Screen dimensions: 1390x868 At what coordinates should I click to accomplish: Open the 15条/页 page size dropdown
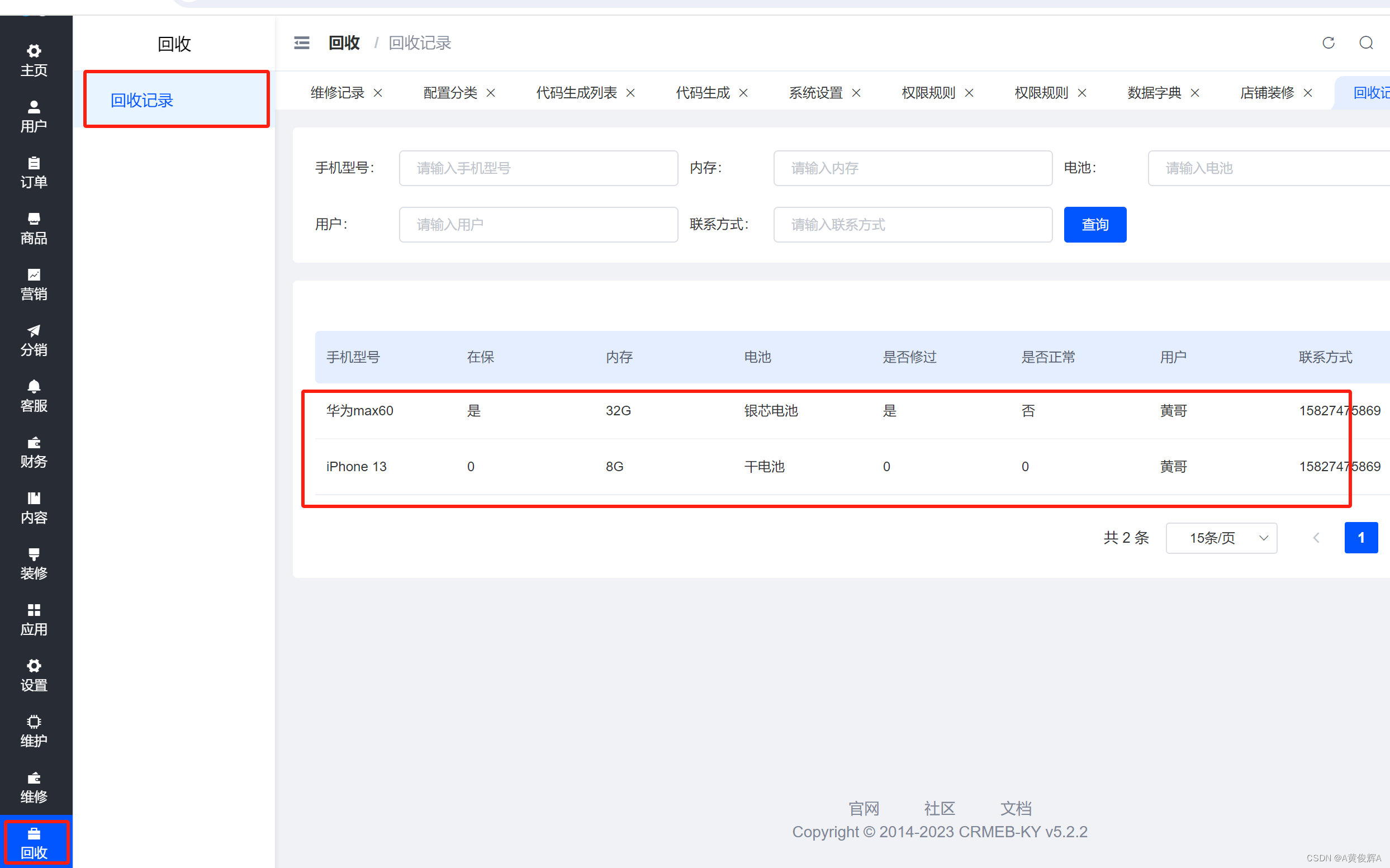1221,538
